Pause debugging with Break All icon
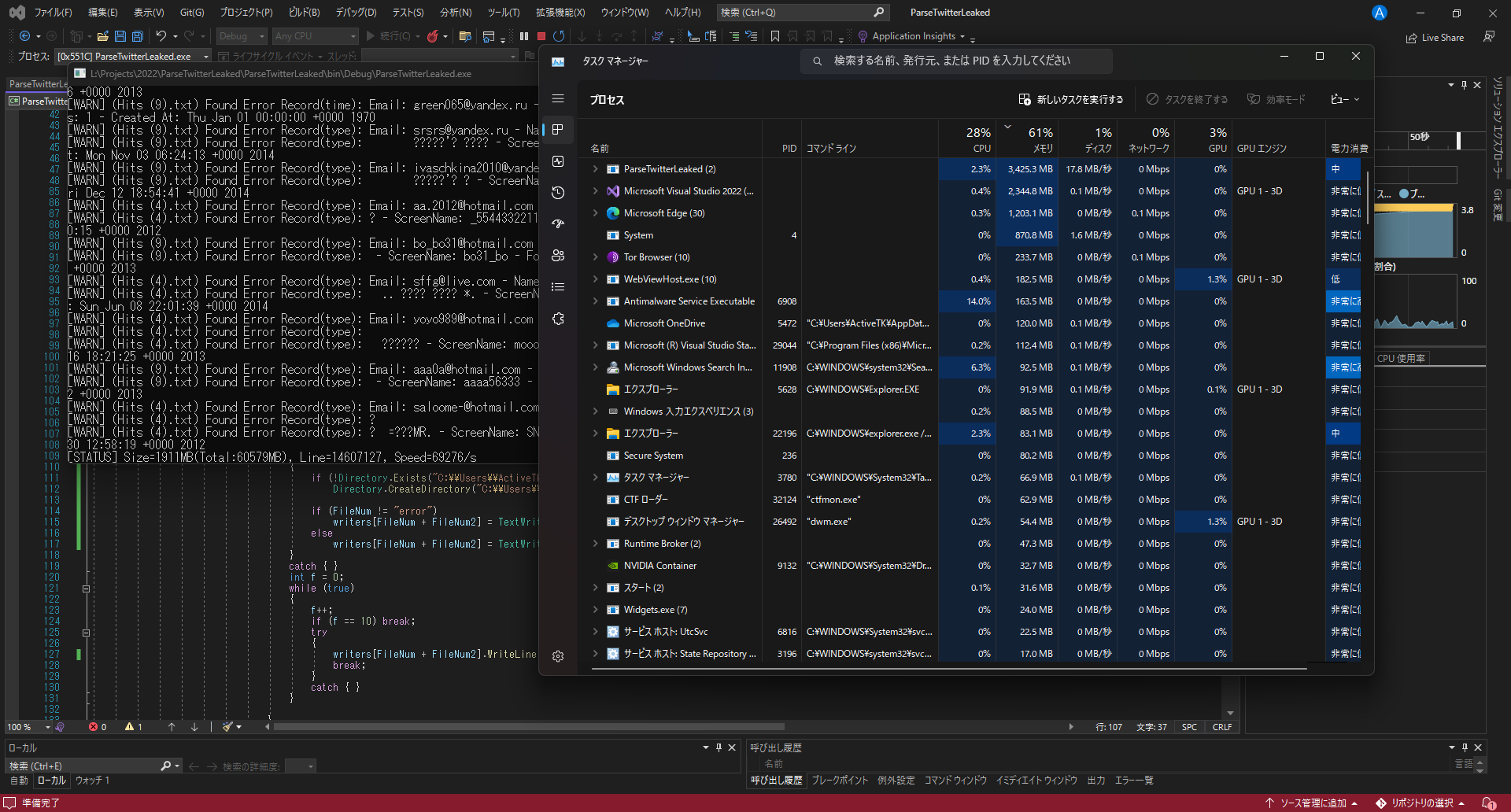The width and height of the screenshot is (1511, 812). pyautogui.click(x=524, y=36)
